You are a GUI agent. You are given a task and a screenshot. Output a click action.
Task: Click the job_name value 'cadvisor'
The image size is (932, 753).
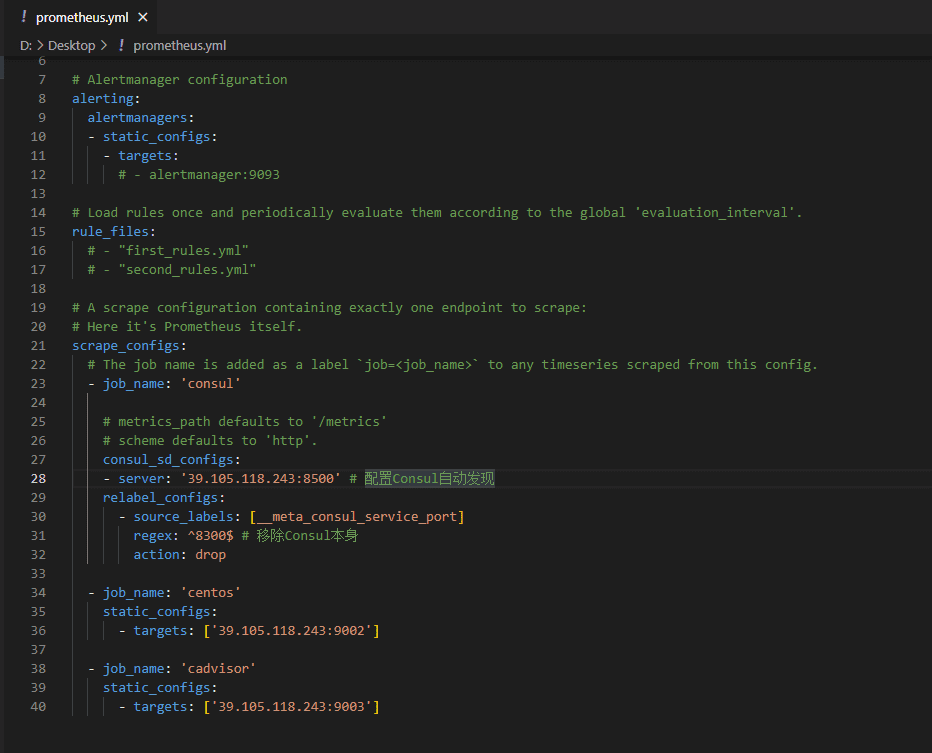click(218, 669)
